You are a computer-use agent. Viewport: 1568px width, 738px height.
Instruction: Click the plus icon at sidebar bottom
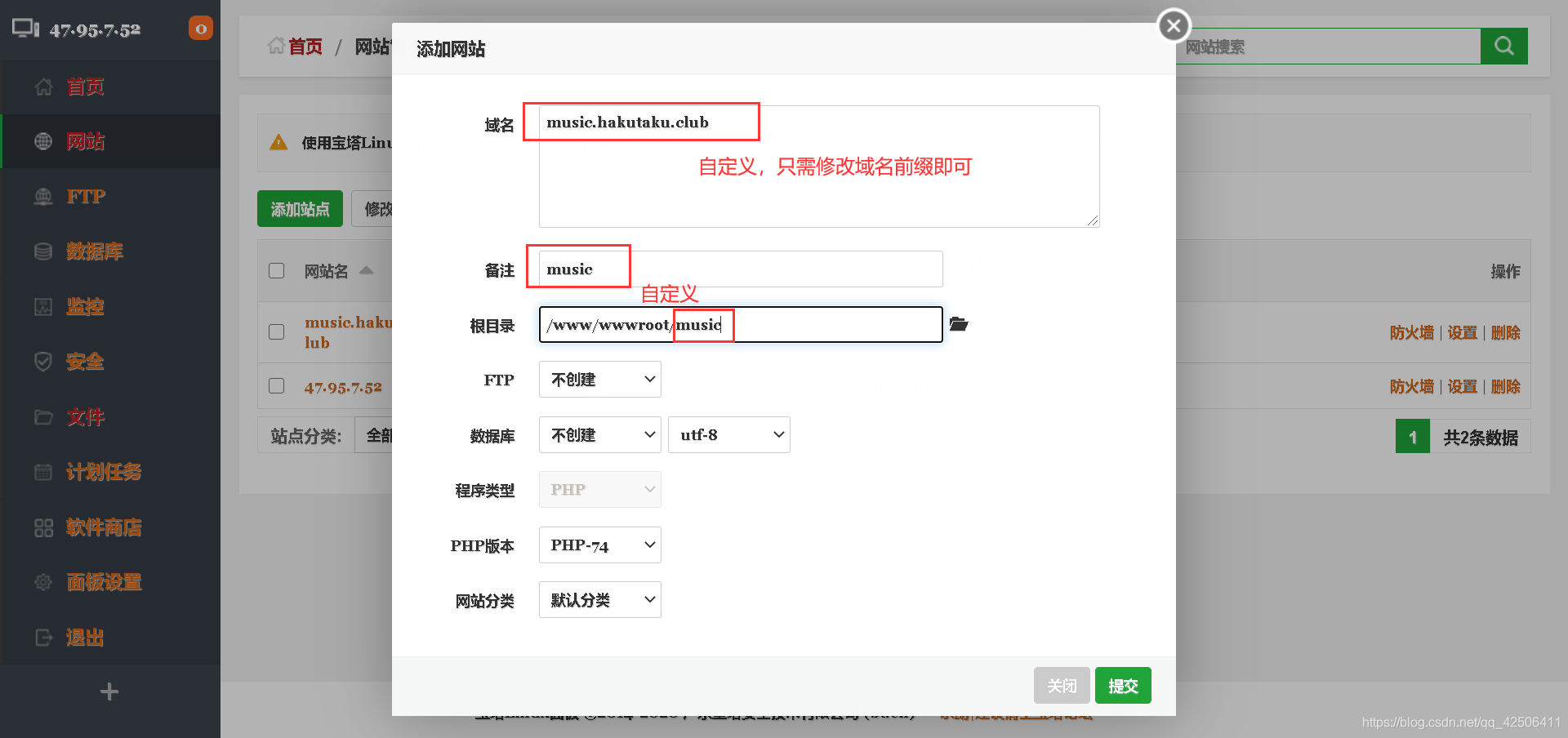(x=109, y=692)
